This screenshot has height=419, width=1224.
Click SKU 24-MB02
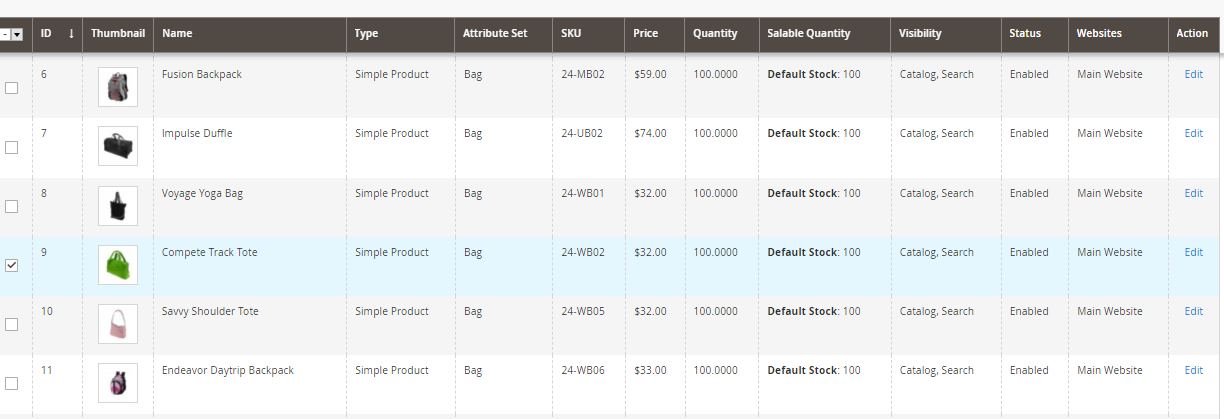point(582,74)
